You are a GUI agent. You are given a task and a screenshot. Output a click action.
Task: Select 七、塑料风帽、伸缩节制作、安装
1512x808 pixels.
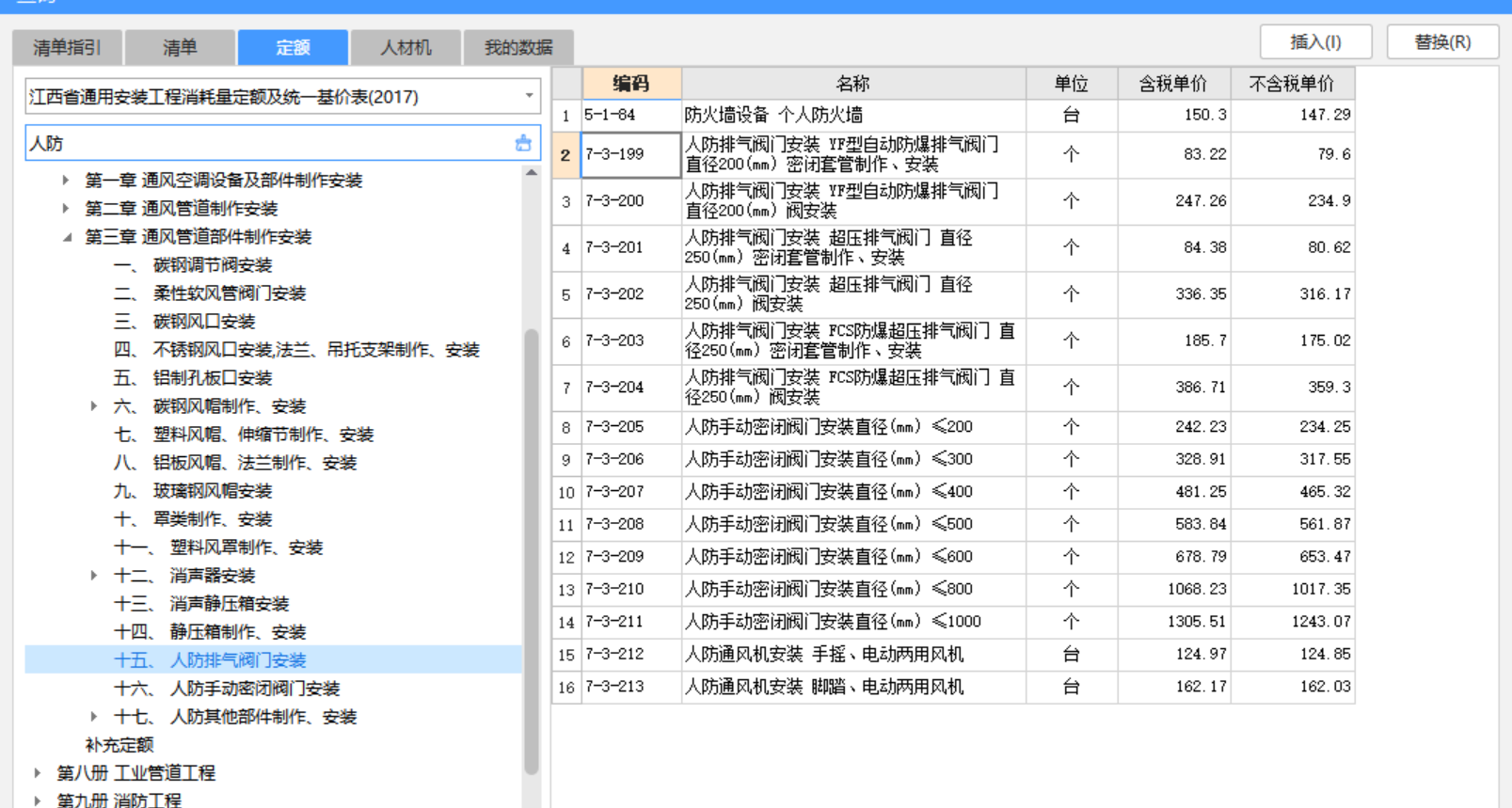244,435
